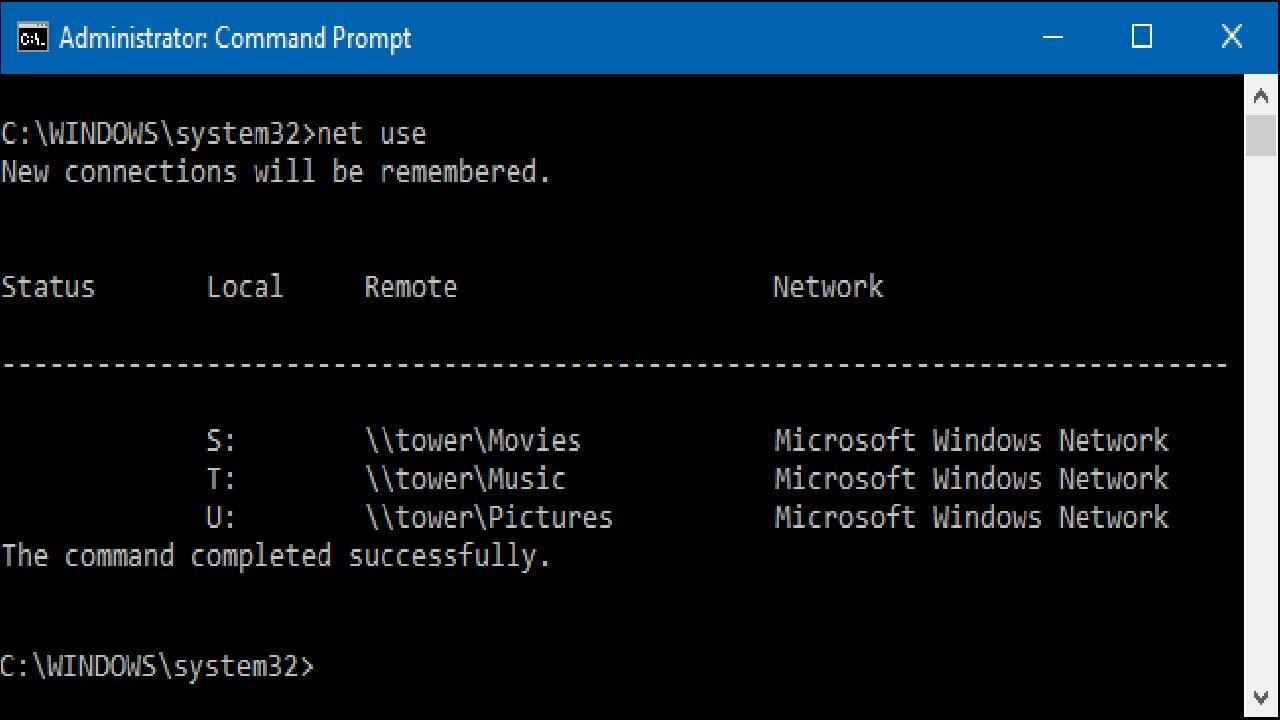Click the "Local" column header
This screenshot has width=1280, height=720.
click(x=244, y=287)
